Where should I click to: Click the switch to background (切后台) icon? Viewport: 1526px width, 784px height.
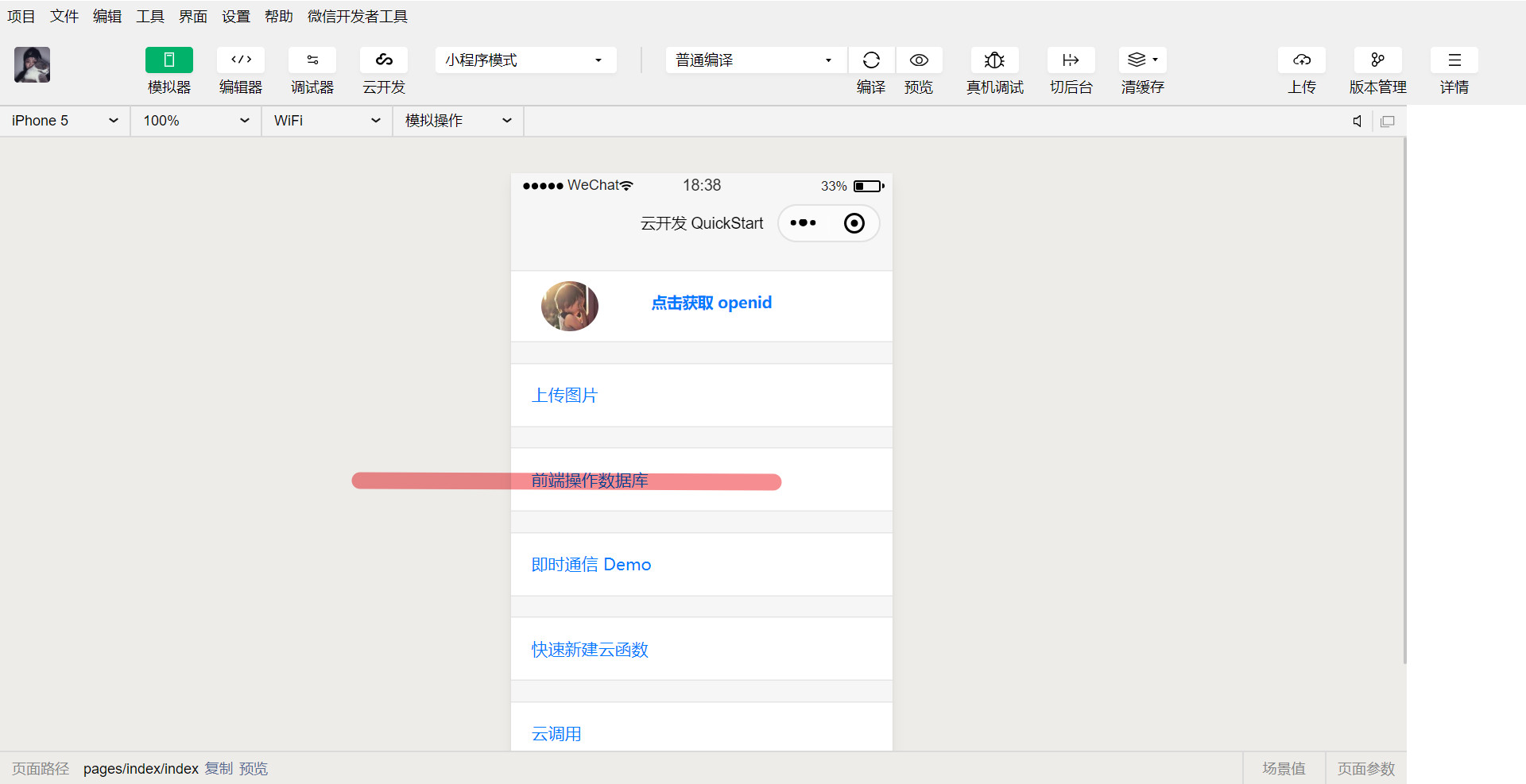pos(1071,60)
